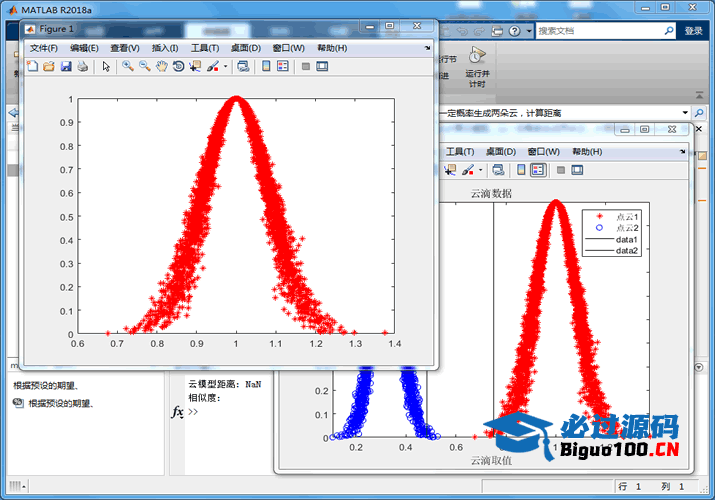Image resolution: width=715 pixels, height=500 pixels.
Task: Dock Figure 1 using menu bar arrow
Action: (427, 48)
